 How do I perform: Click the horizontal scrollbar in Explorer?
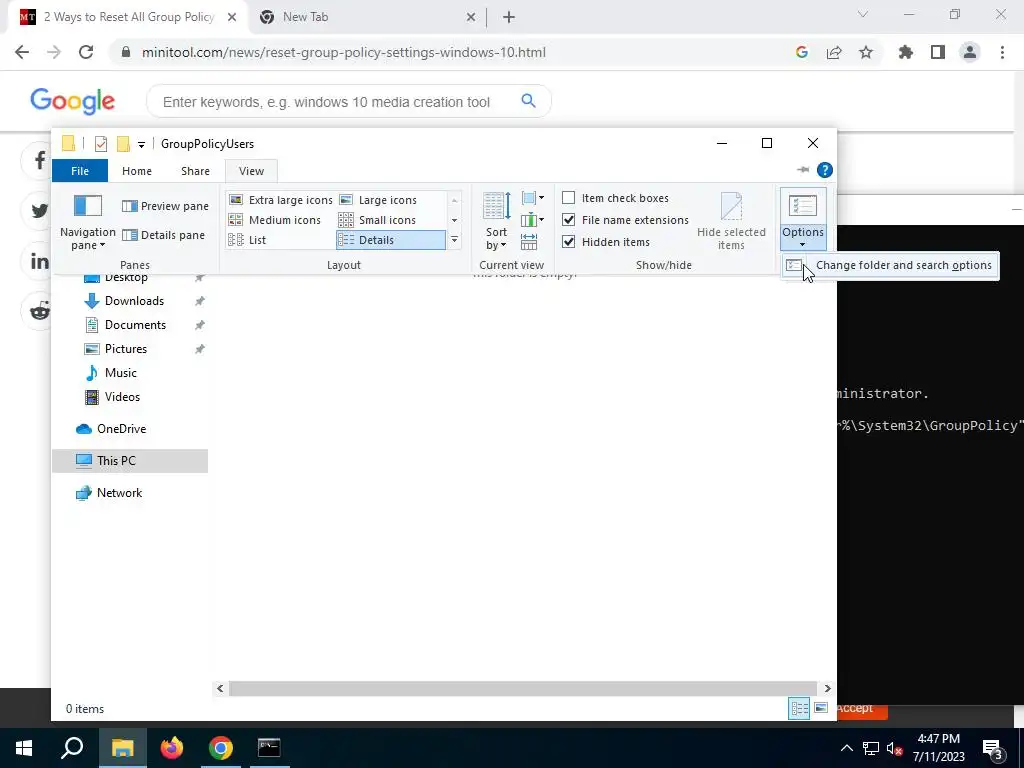tap(522, 688)
